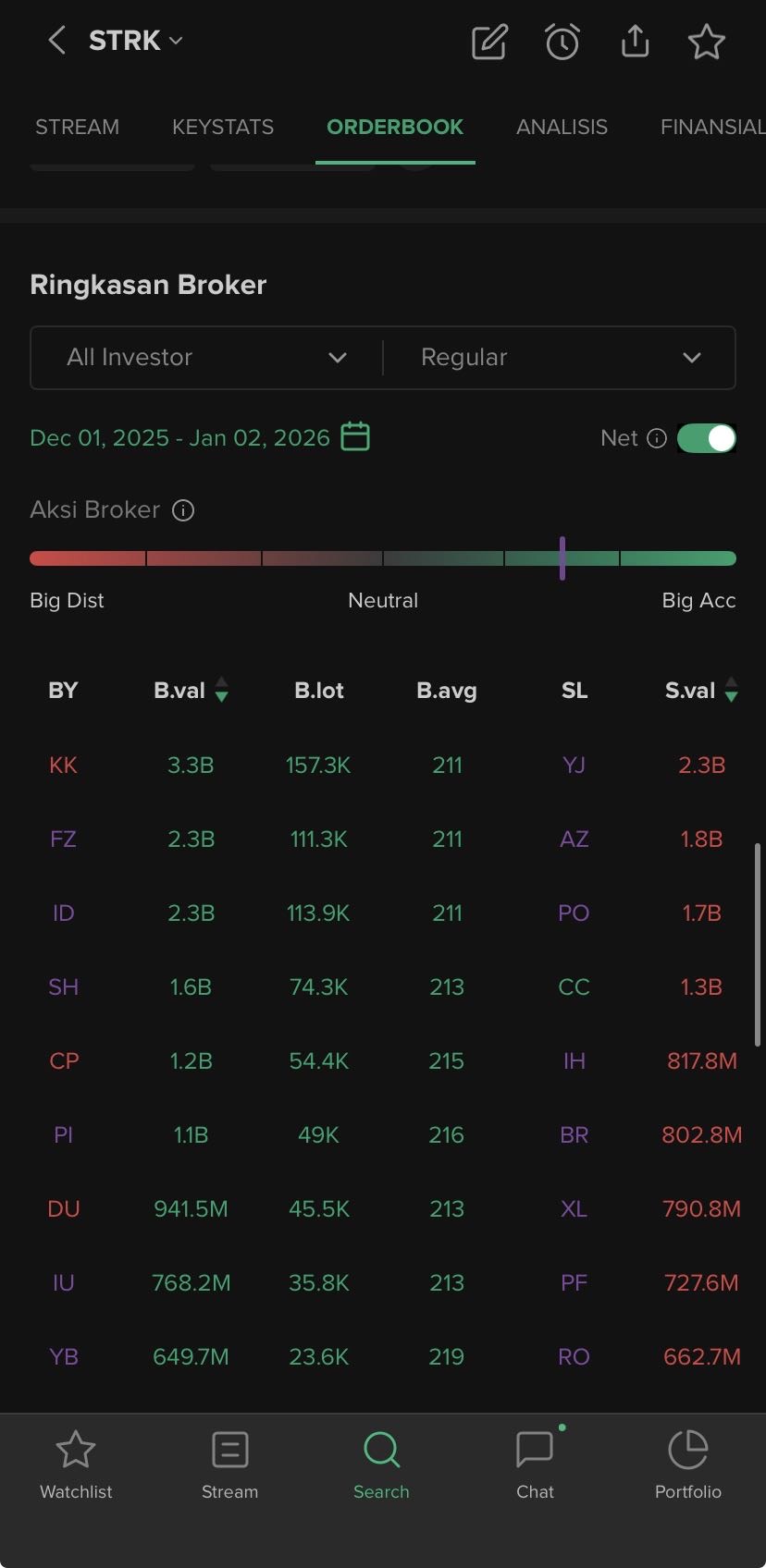Tap the share icon
Viewport: 766px width, 1568px height.
click(635, 42)
